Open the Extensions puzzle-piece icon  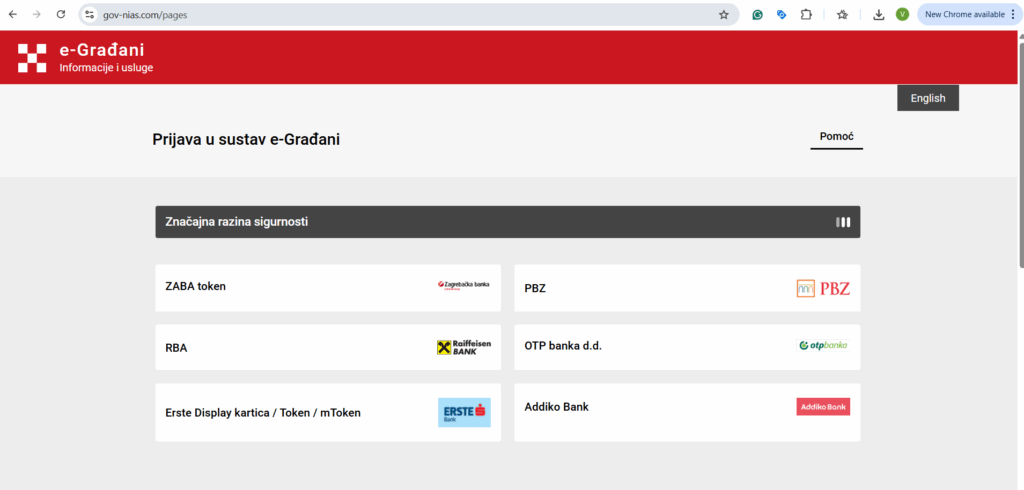[x=806, y=14]
